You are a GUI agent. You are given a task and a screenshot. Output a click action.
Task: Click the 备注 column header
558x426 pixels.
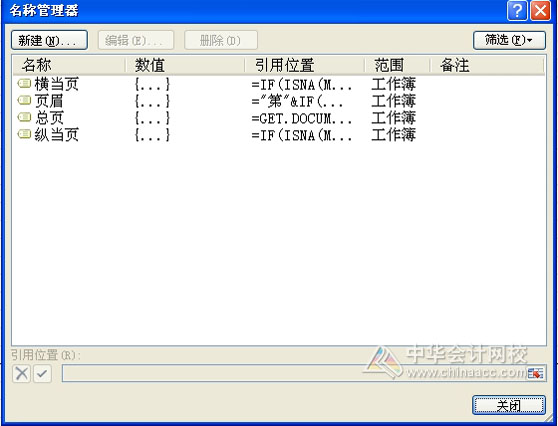tap(487, 65)
